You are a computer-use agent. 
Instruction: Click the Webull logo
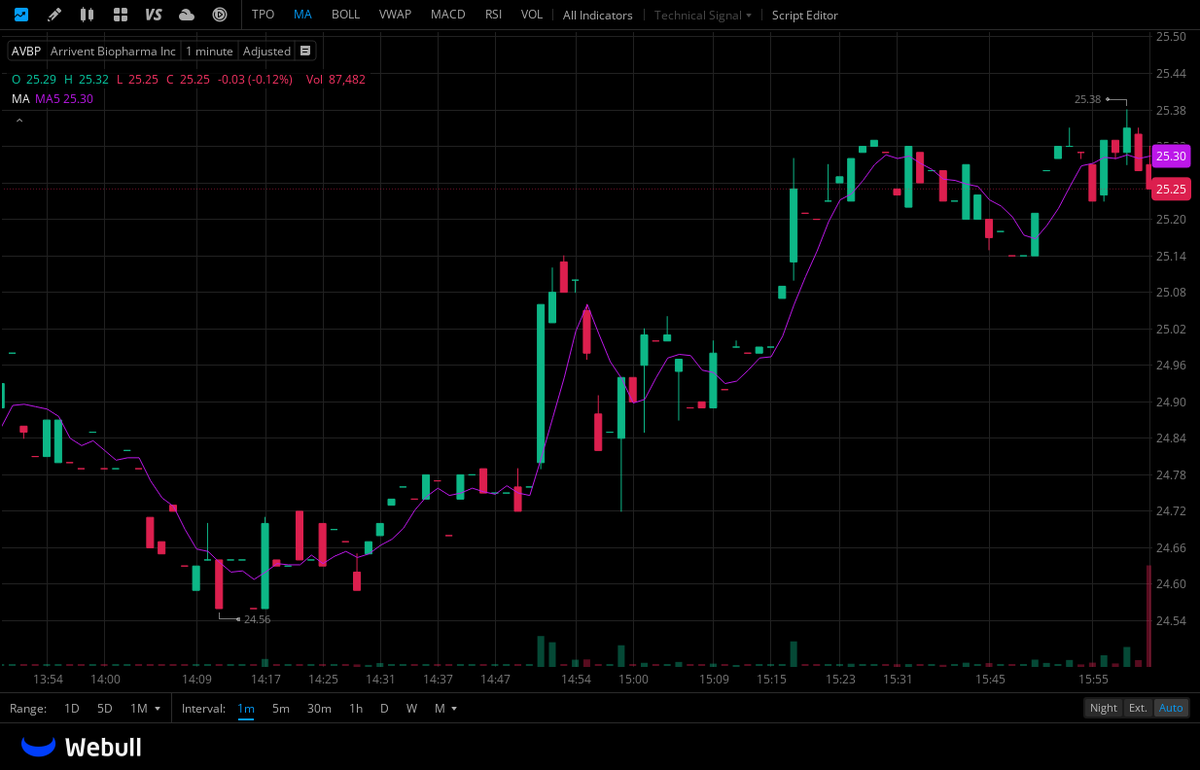coord(82,747)
